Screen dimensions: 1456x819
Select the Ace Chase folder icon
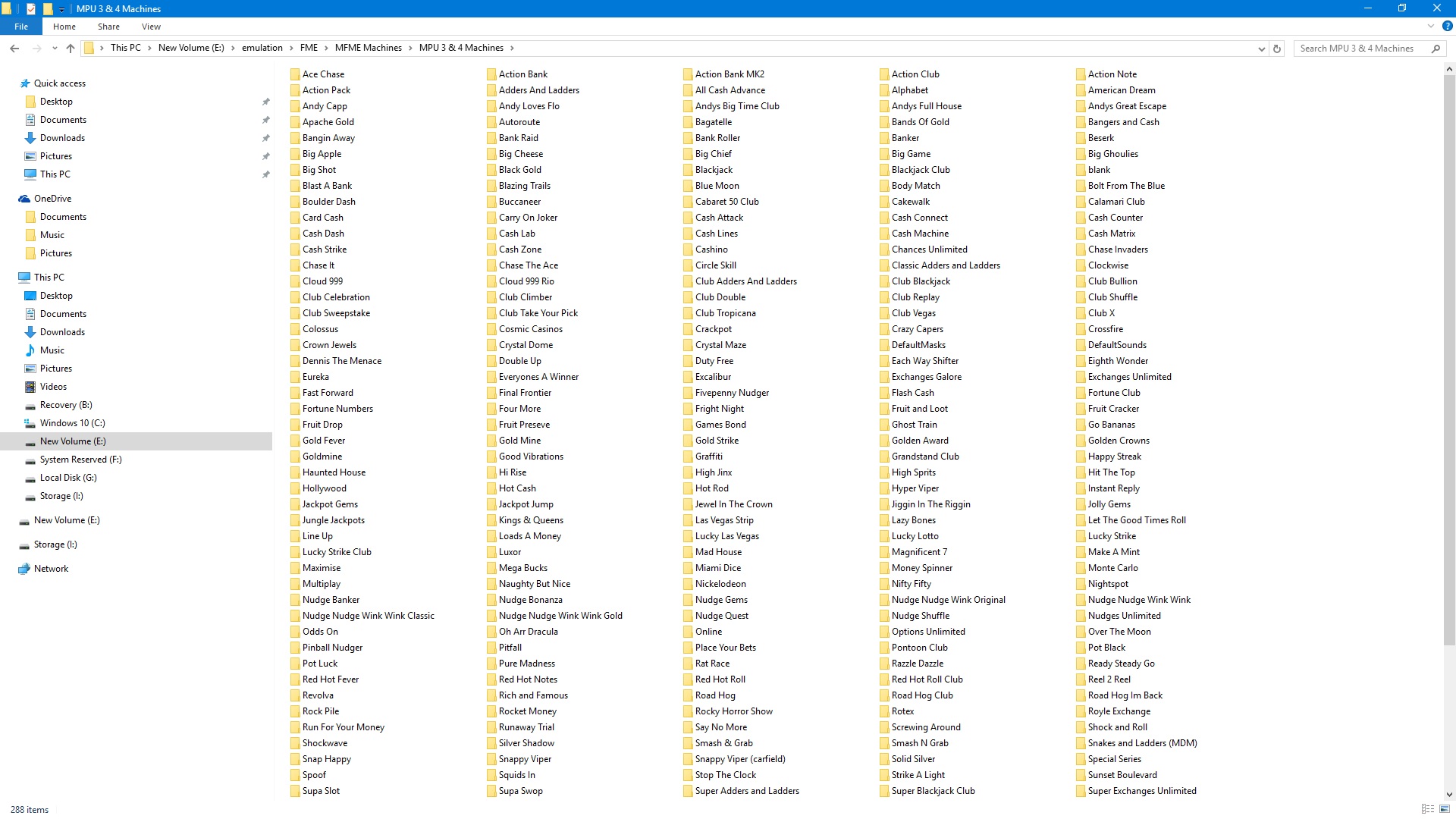[x=296, y=74]
